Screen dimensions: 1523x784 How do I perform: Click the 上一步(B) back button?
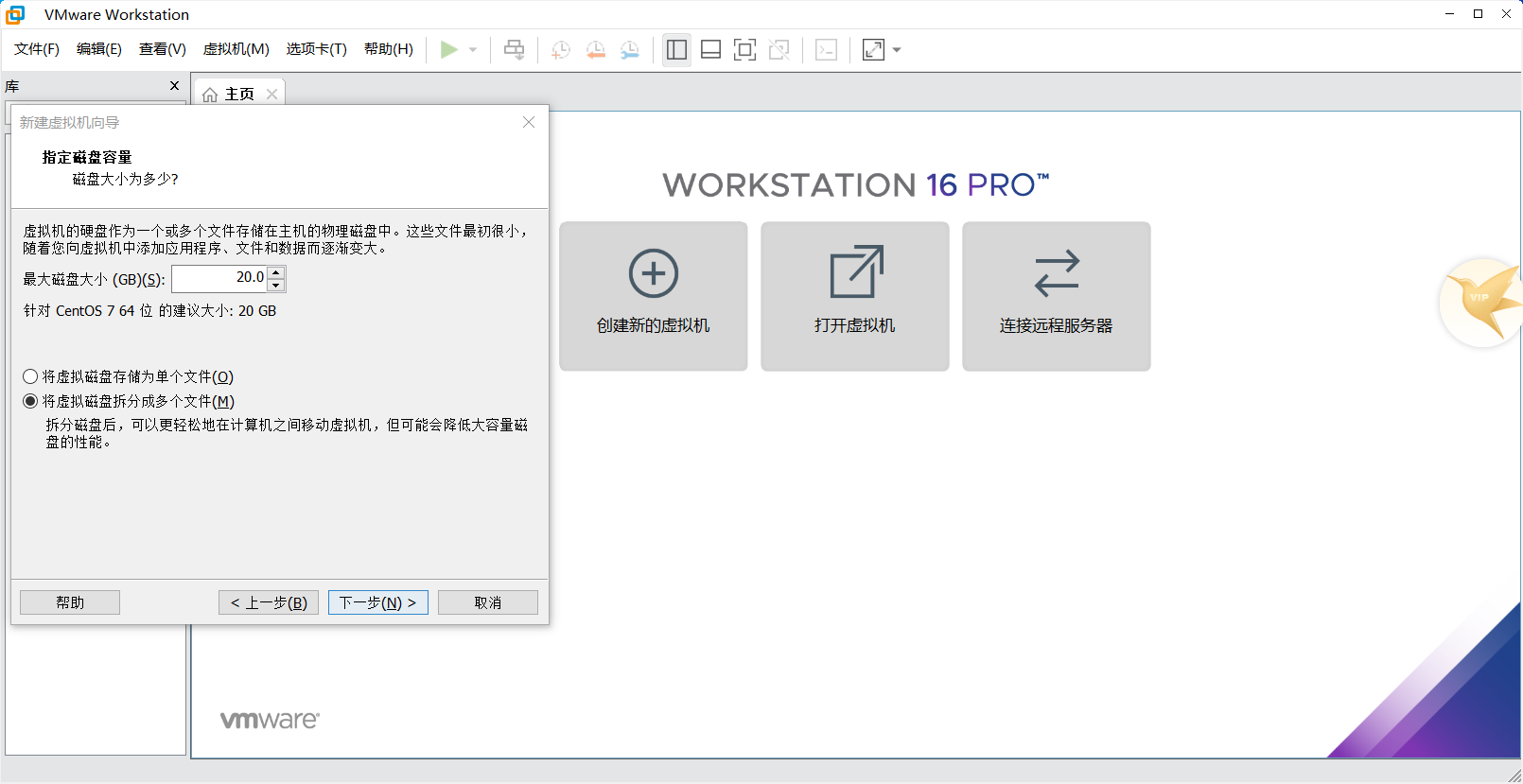click(x=270, y=602)
